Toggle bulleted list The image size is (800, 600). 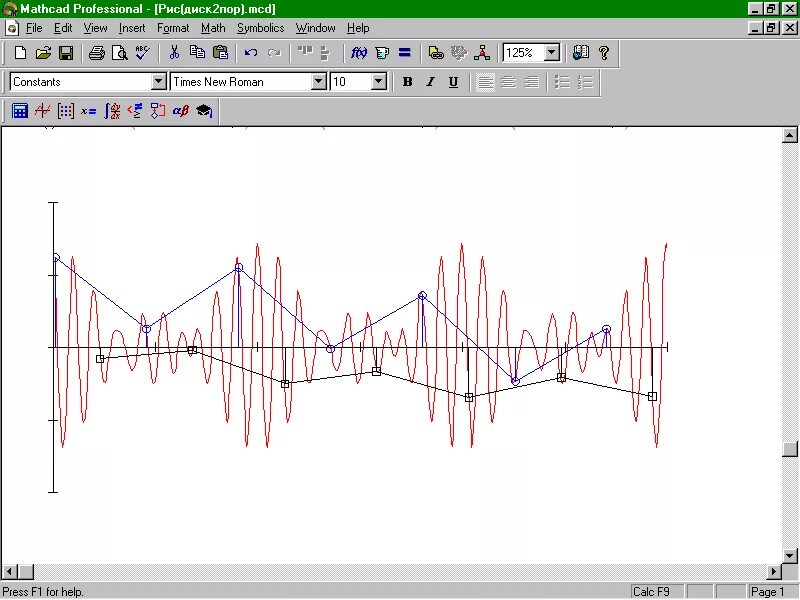point(562,82)
